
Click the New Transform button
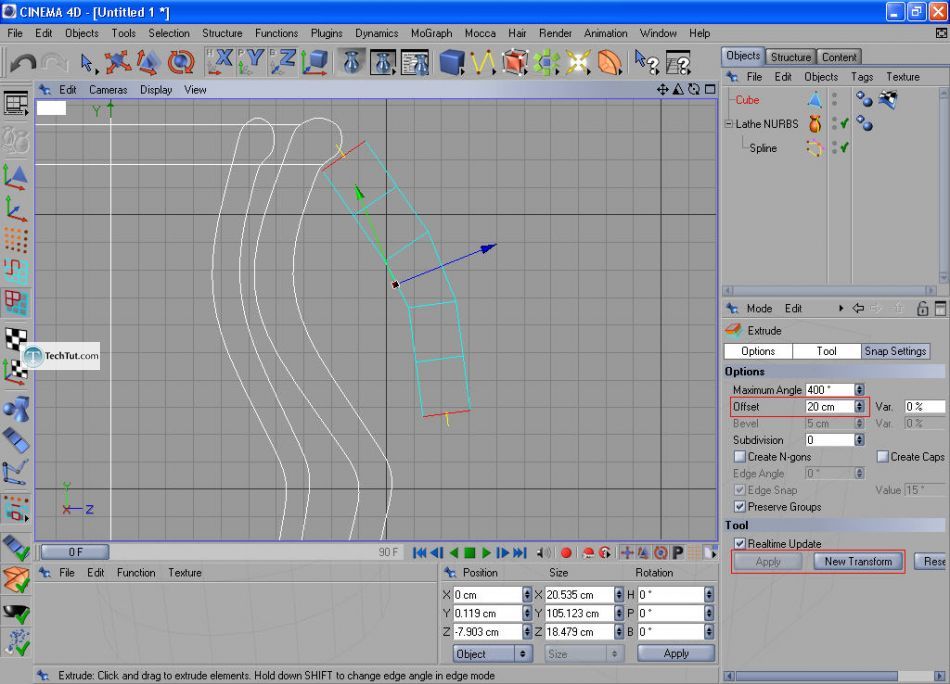(x=858, y=562)
